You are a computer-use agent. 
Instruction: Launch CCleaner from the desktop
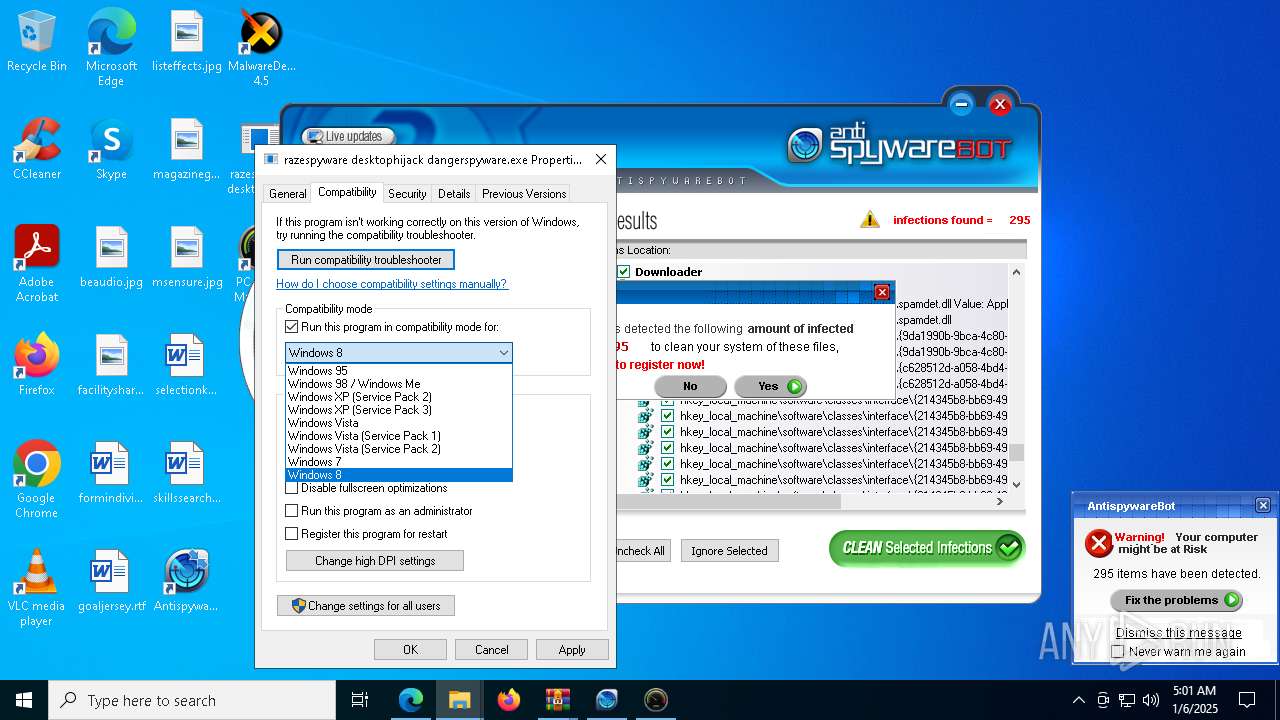tap(37, 149)
